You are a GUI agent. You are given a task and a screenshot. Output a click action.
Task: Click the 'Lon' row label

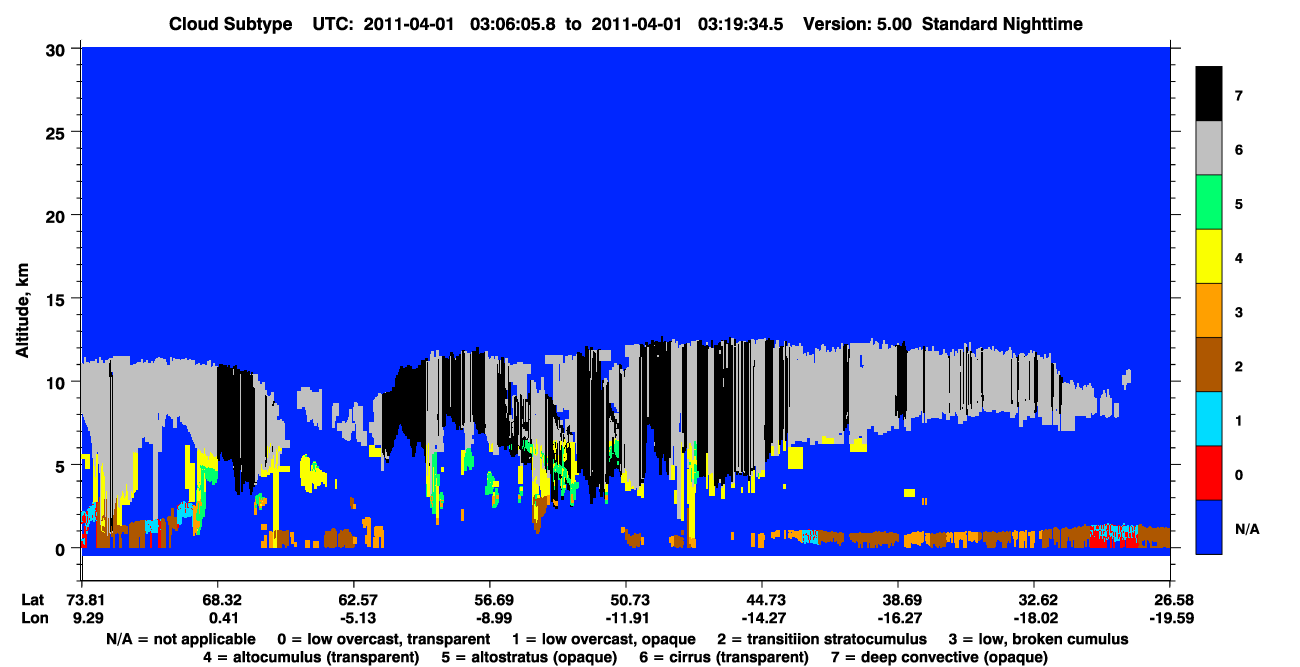click(34, 619)
